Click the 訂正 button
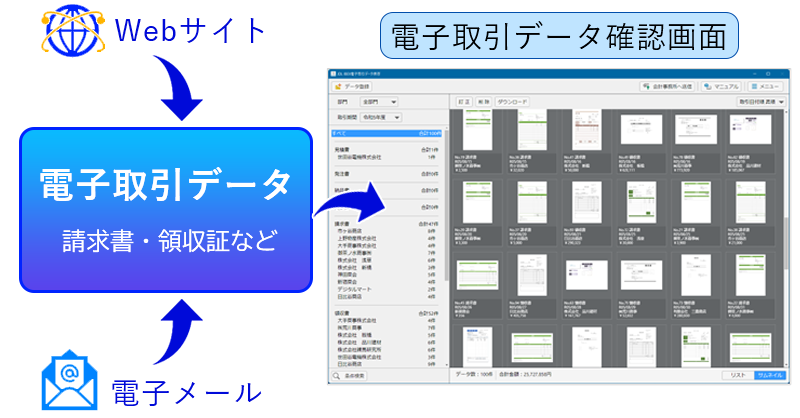Screen dimensions: 800x418 (464, 102)
